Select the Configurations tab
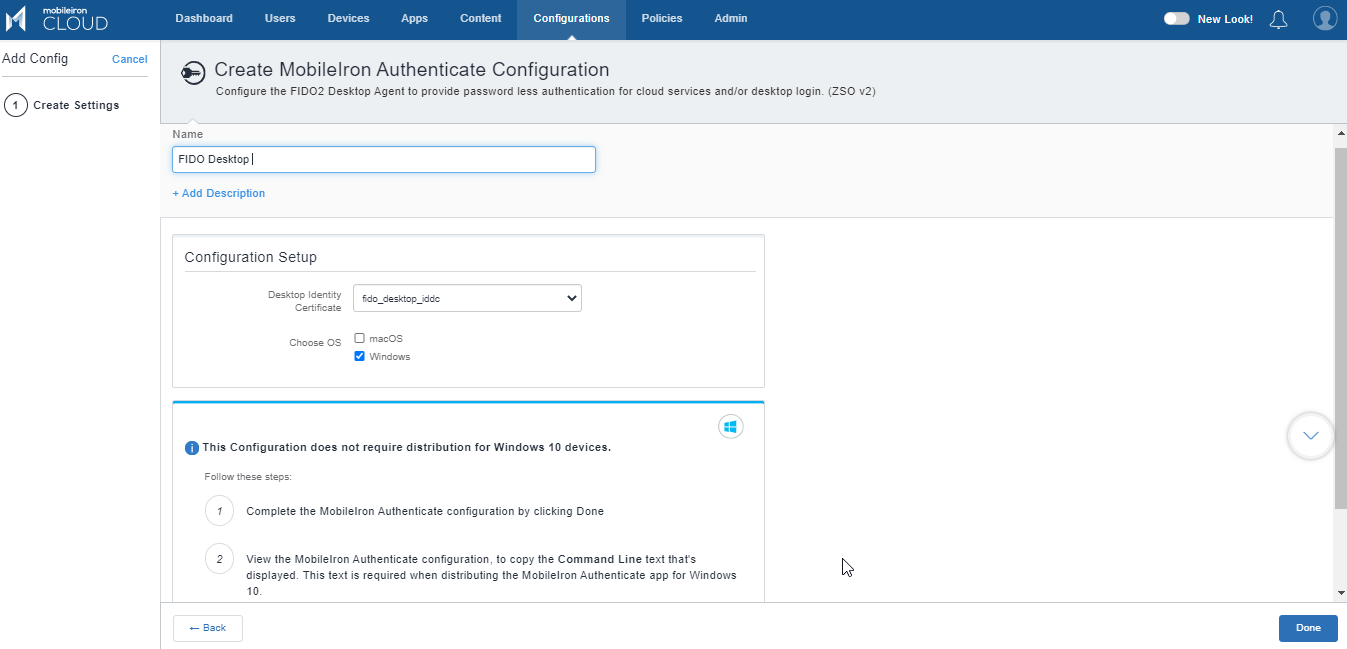The image size is (1347, 649). (x=571, y=18)
